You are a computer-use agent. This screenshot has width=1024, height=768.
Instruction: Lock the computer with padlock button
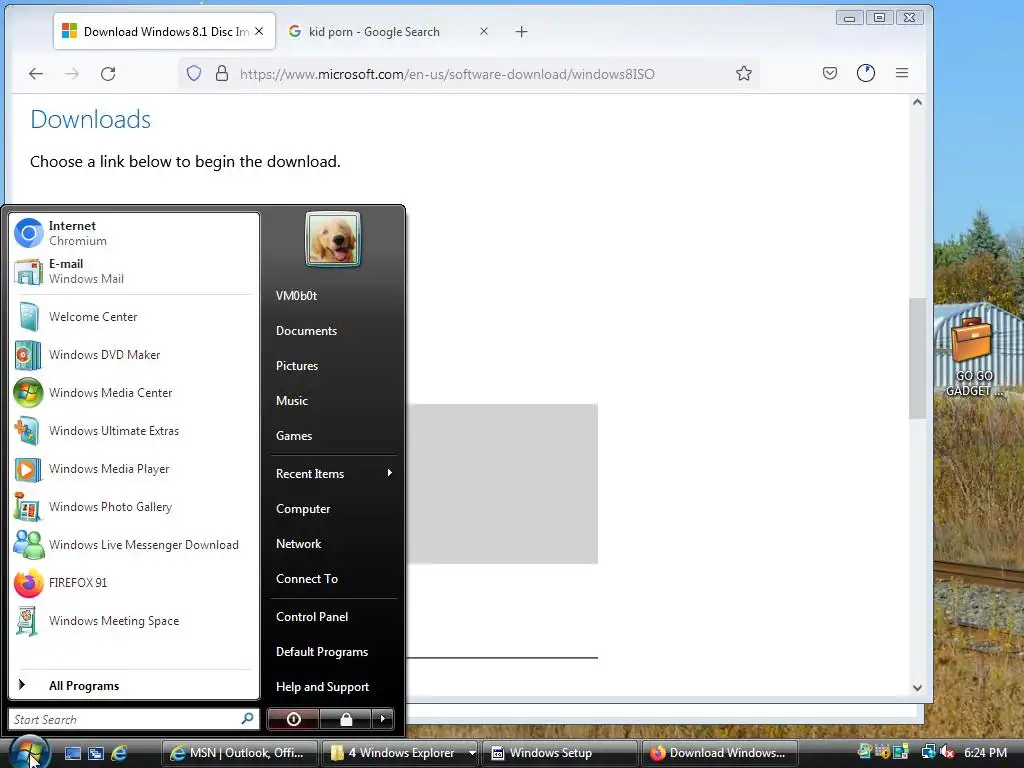coord(345,719)
